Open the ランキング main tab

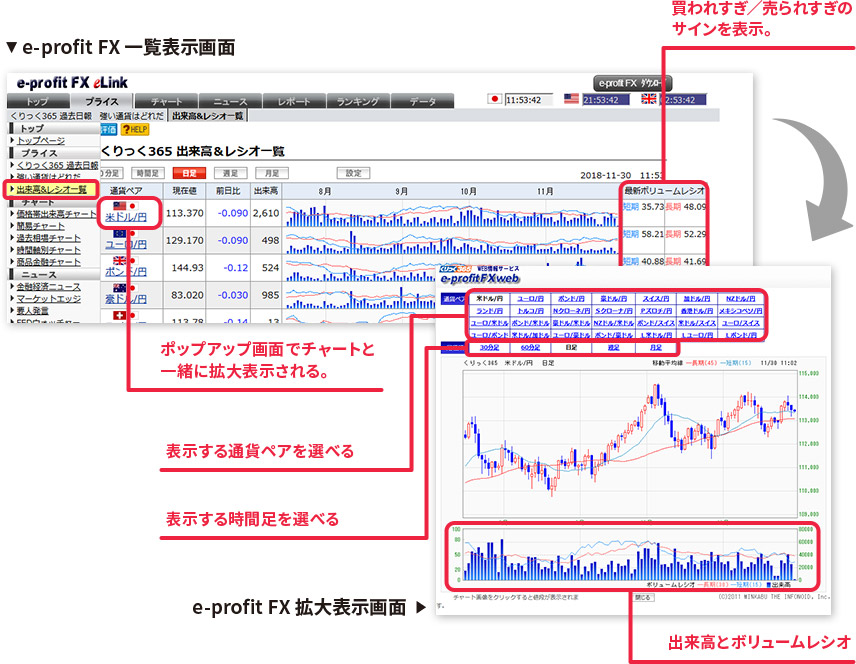[358, 101]
